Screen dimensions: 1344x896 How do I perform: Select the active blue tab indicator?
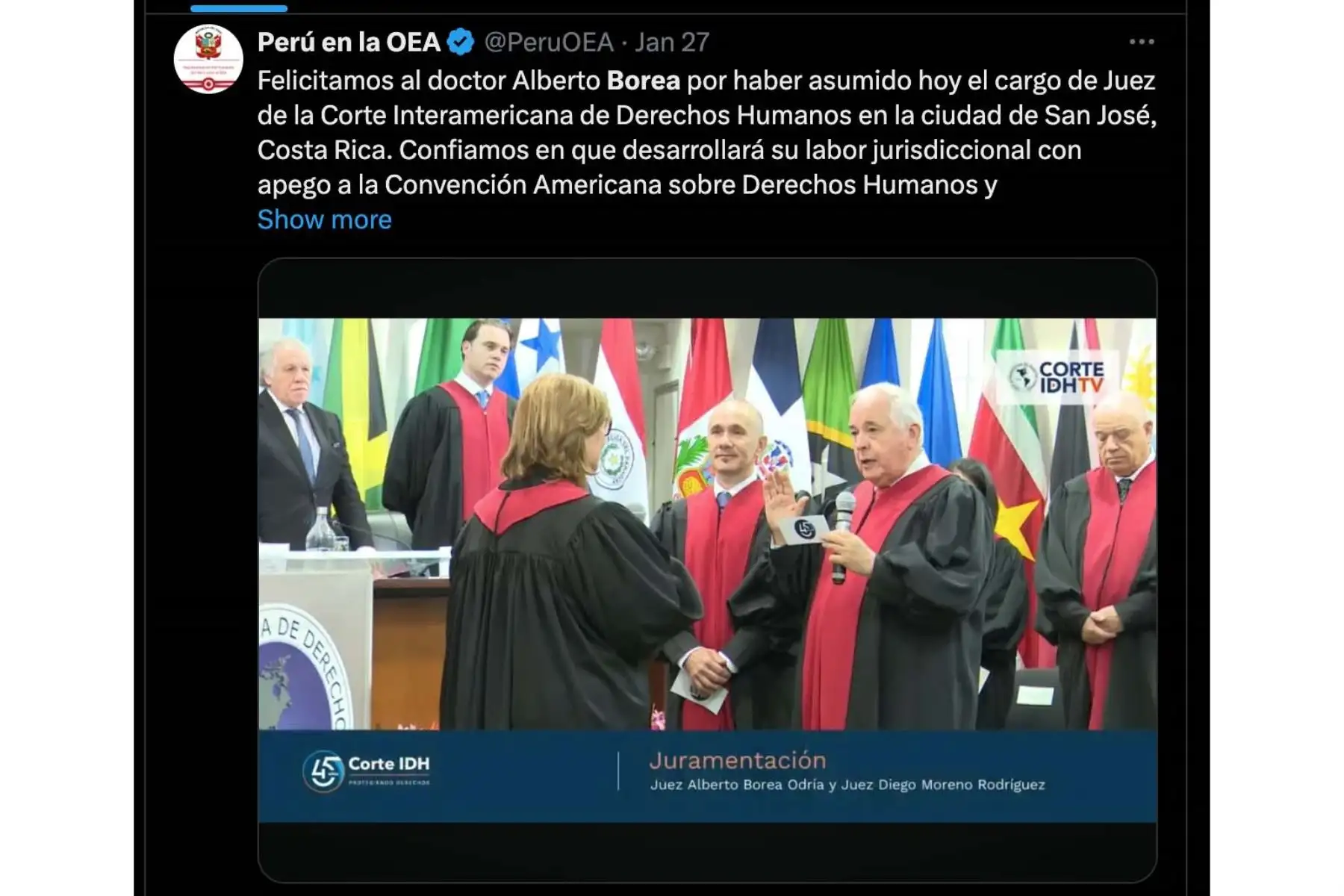(x=239, y=8)
